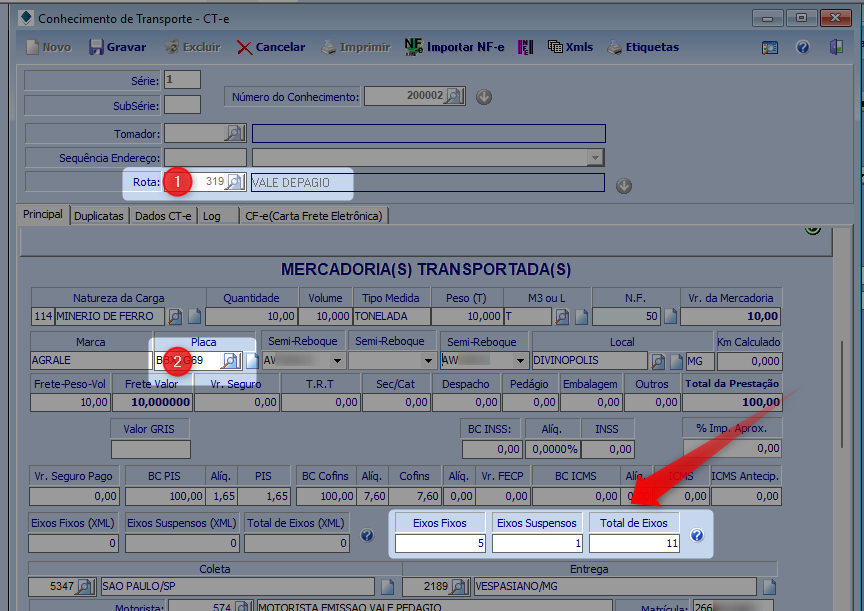
Task: Click the magnifier beside Número do Conhecimento
Action: pos(454,97)
